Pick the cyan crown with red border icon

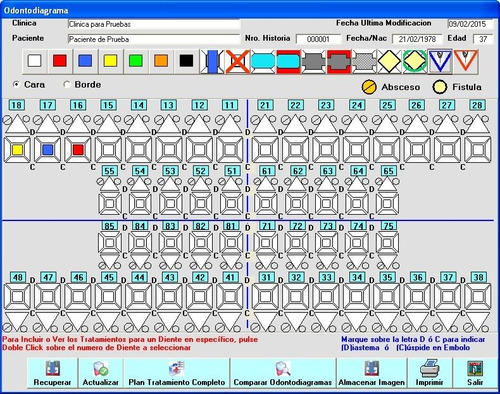pos(288,61)
